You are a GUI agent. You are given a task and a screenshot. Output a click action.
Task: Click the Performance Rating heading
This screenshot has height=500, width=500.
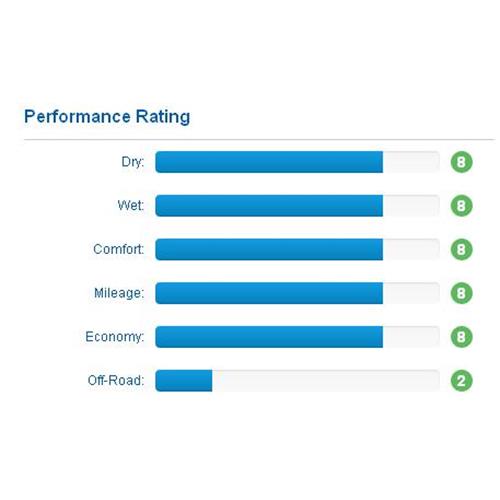(x=107, y=117)
